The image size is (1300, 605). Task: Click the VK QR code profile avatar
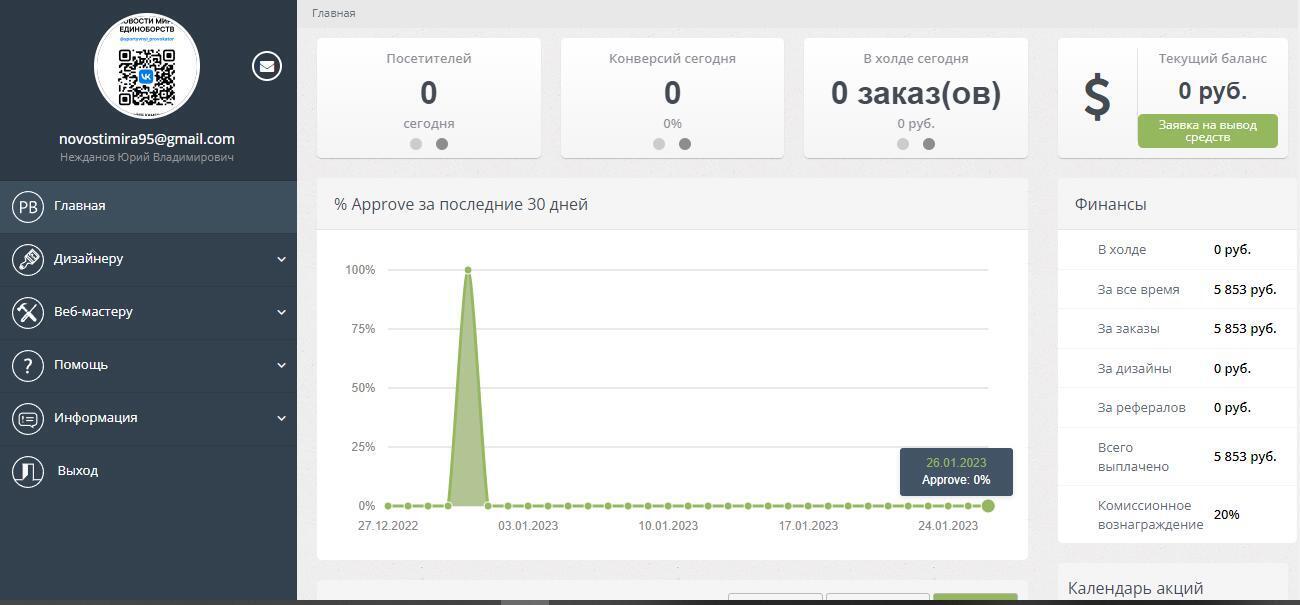click(x=147, y=65)
